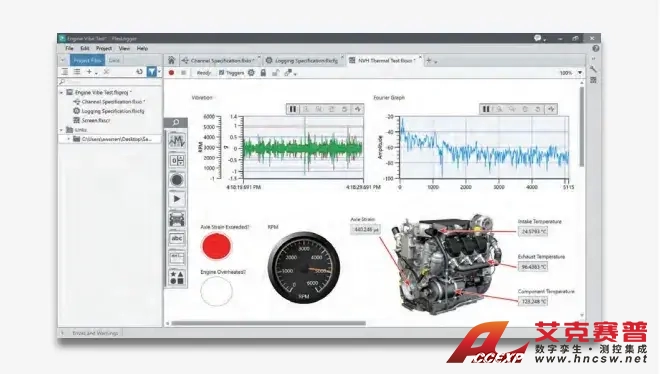The width and height of the screenshot is (660, 374).
Task: Open the search magnifier above the palette
Action: pyautogui.click(x=176, y=122)
